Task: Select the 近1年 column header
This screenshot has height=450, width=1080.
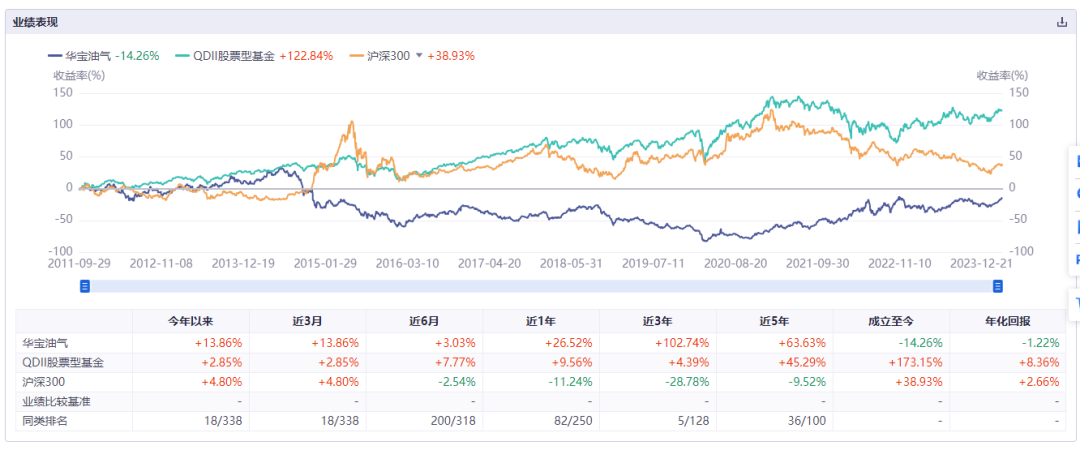Action: click(x=541, y=321)
